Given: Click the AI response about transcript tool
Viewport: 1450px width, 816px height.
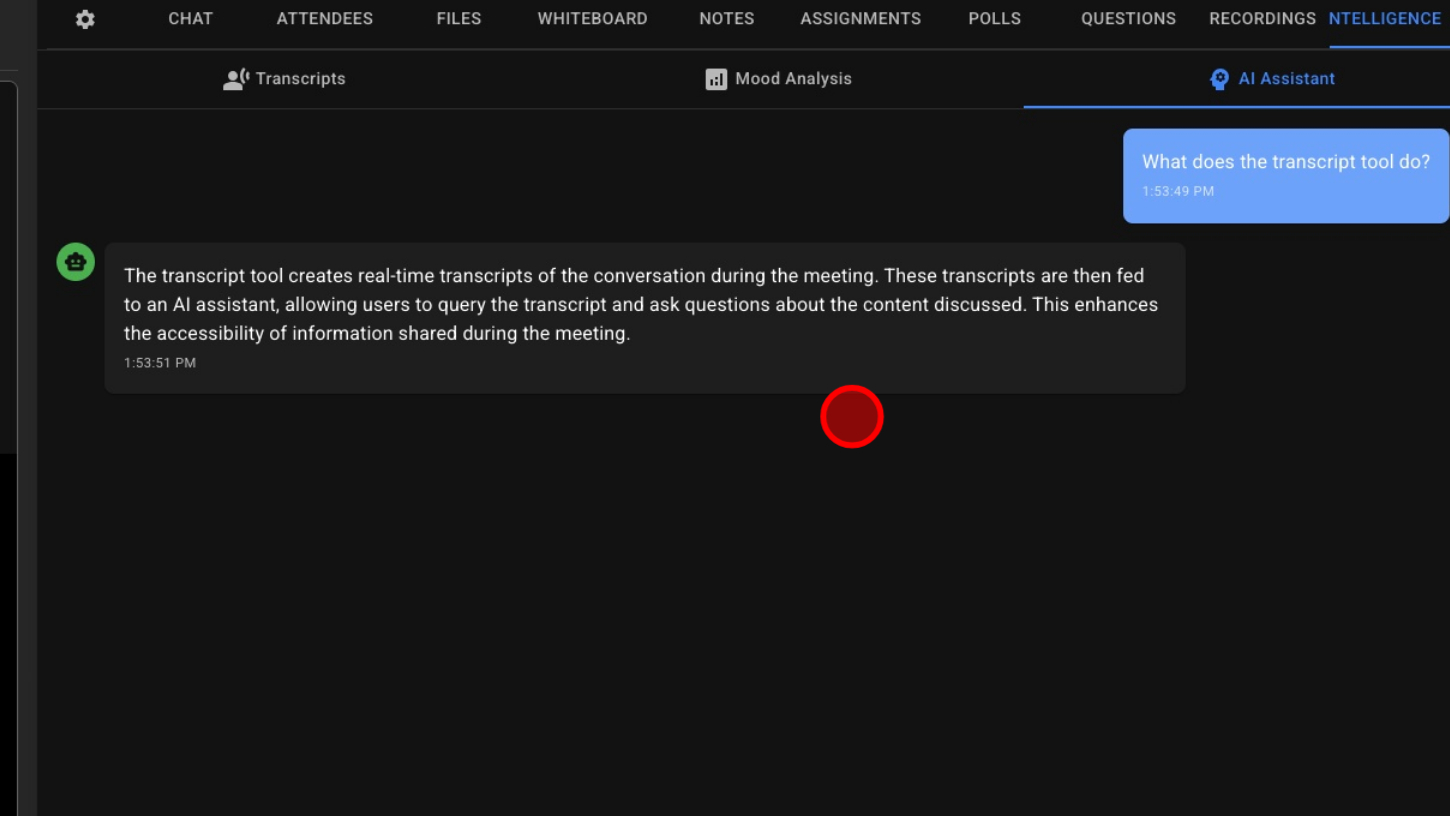Looking at the screenshot, I should pos(640,305).
